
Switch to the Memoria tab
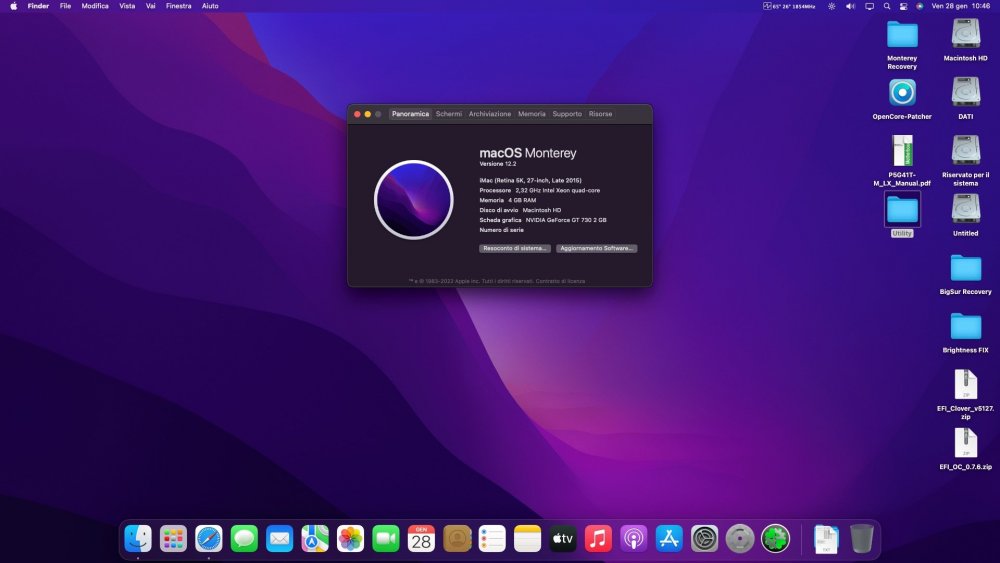532,114
